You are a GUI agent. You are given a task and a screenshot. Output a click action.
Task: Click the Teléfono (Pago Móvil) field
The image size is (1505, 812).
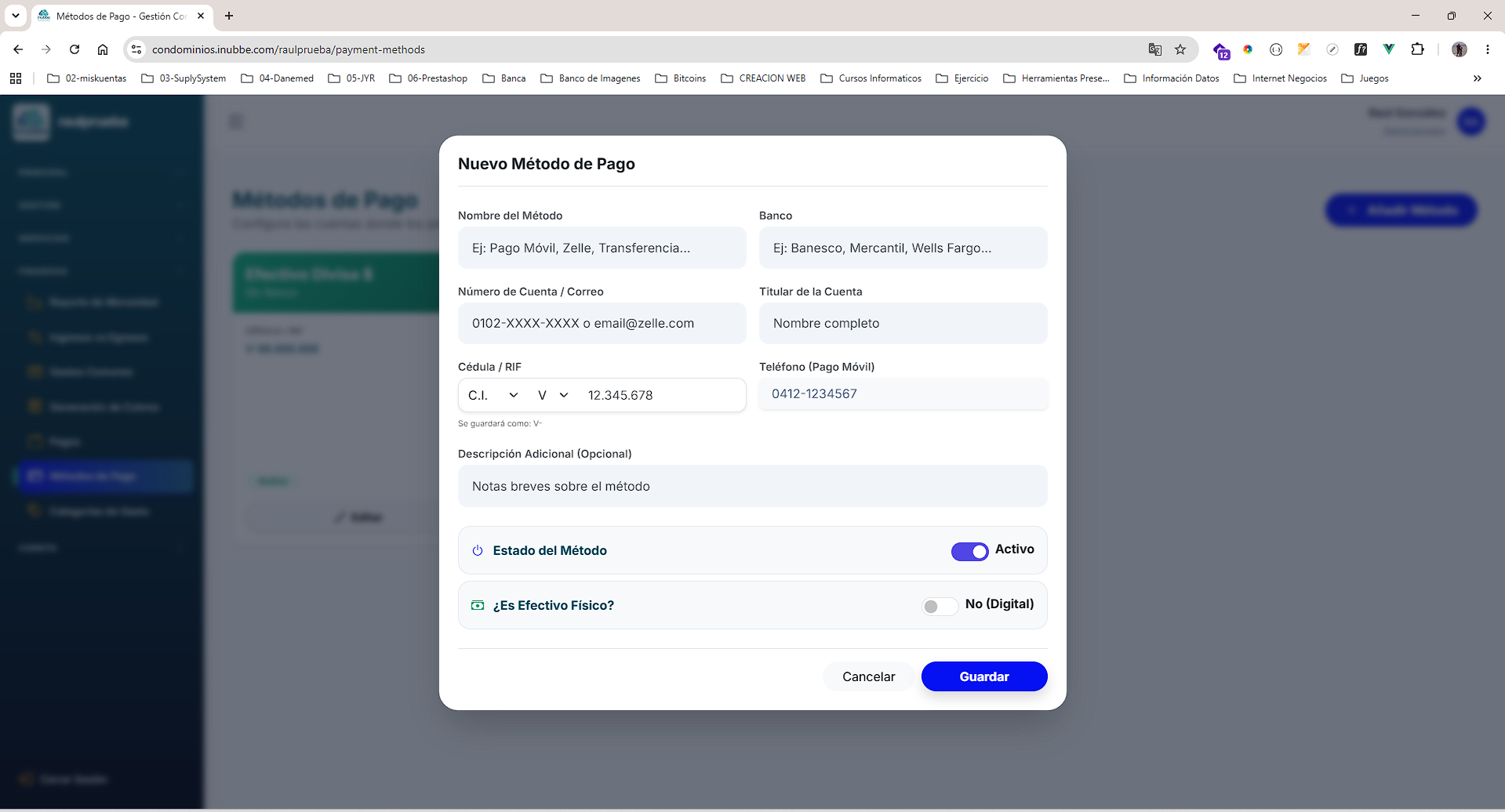click(903, 394)
